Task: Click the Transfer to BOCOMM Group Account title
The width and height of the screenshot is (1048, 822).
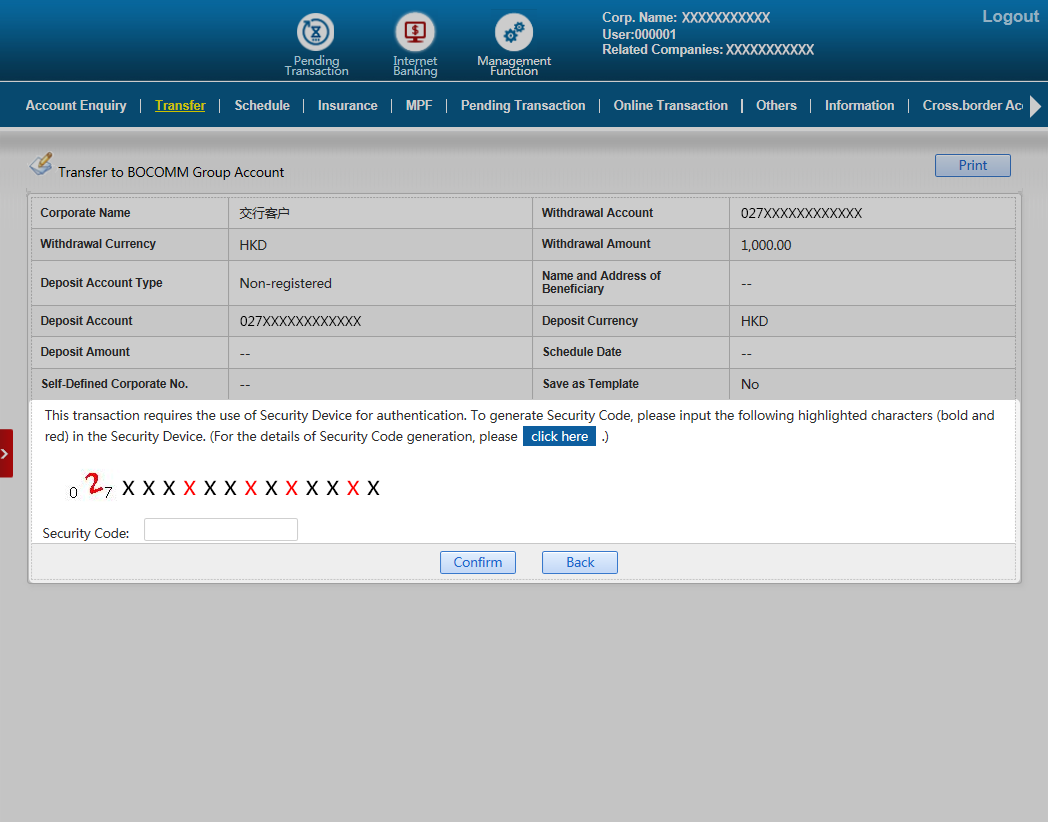Action: (x=171, y=172)
